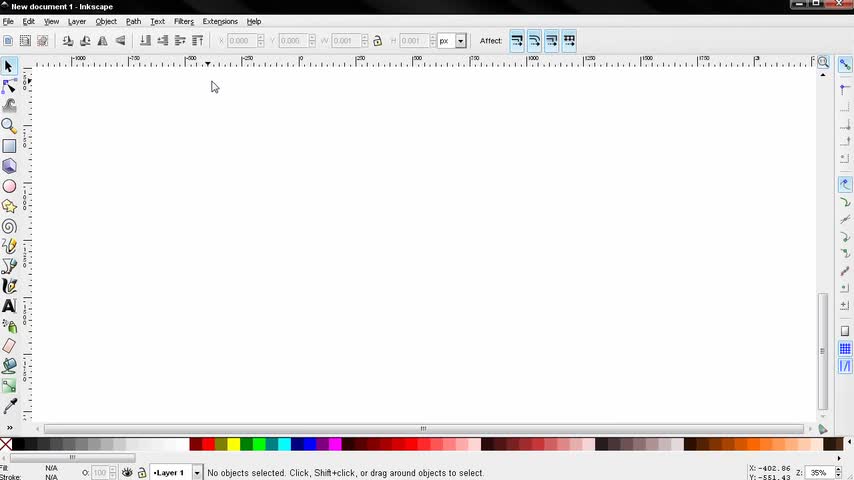The height and width of the screenshot is (480, 854).
Task: Select the Node editing tool
Action: tap(9, 86)
